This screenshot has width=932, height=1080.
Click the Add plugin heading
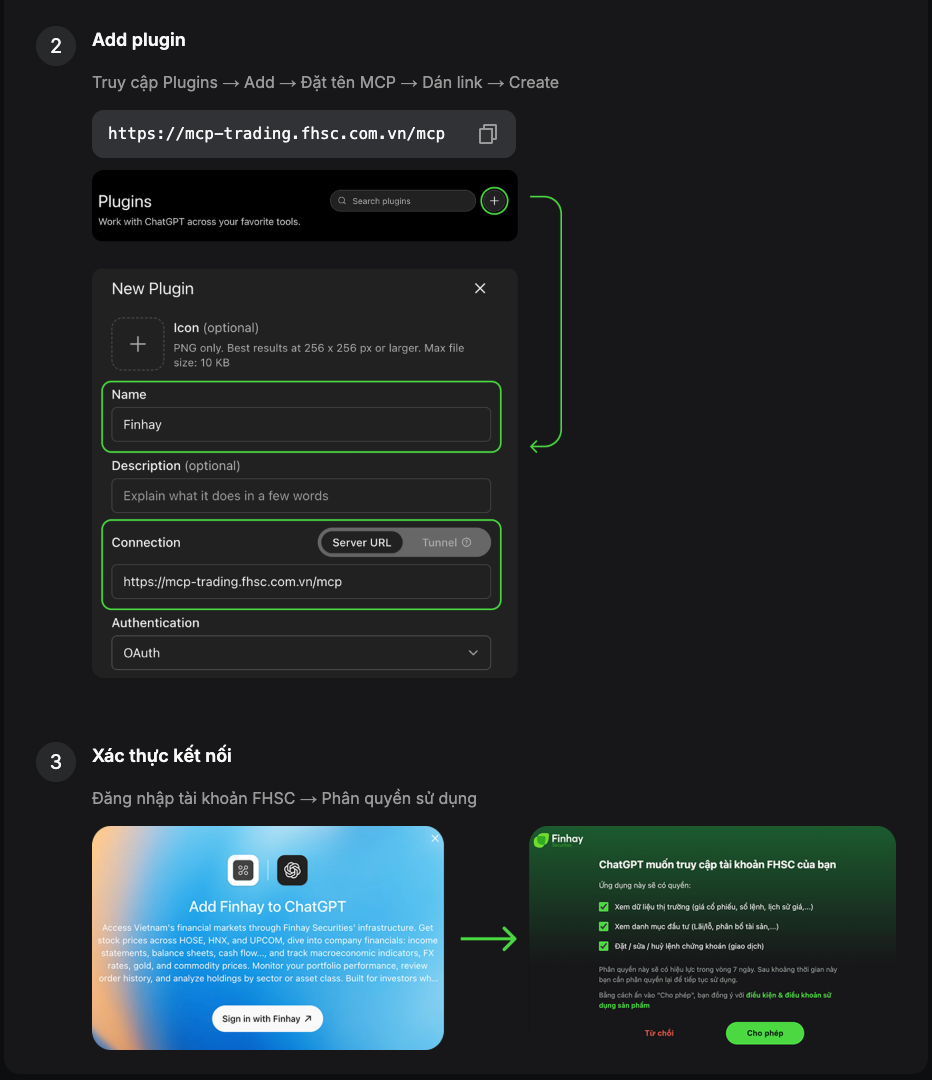coord(139,40)
